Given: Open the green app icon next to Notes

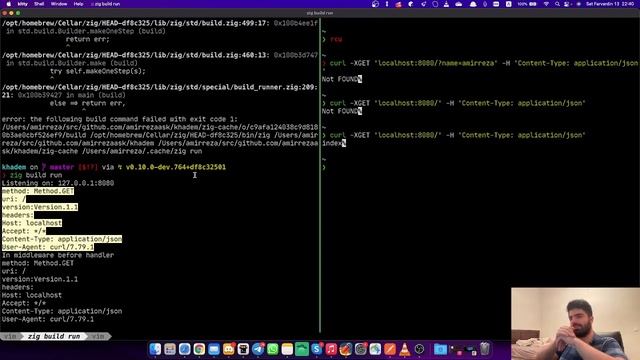Looking at the screenshot, I should (x=302, y=349).
